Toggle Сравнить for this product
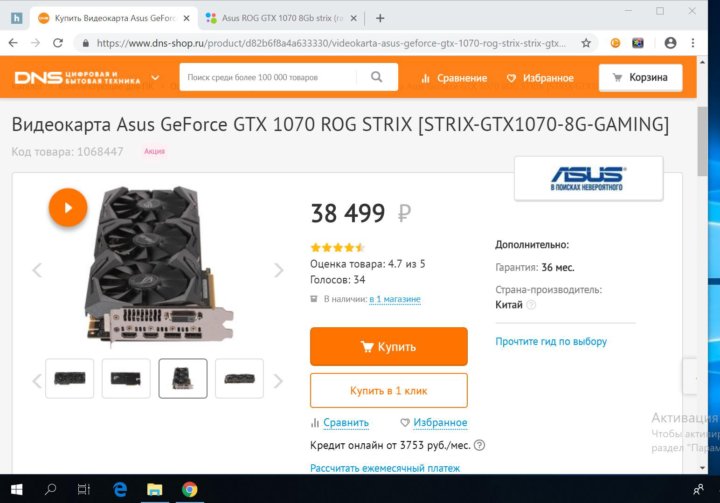 (x=340, y=423)
